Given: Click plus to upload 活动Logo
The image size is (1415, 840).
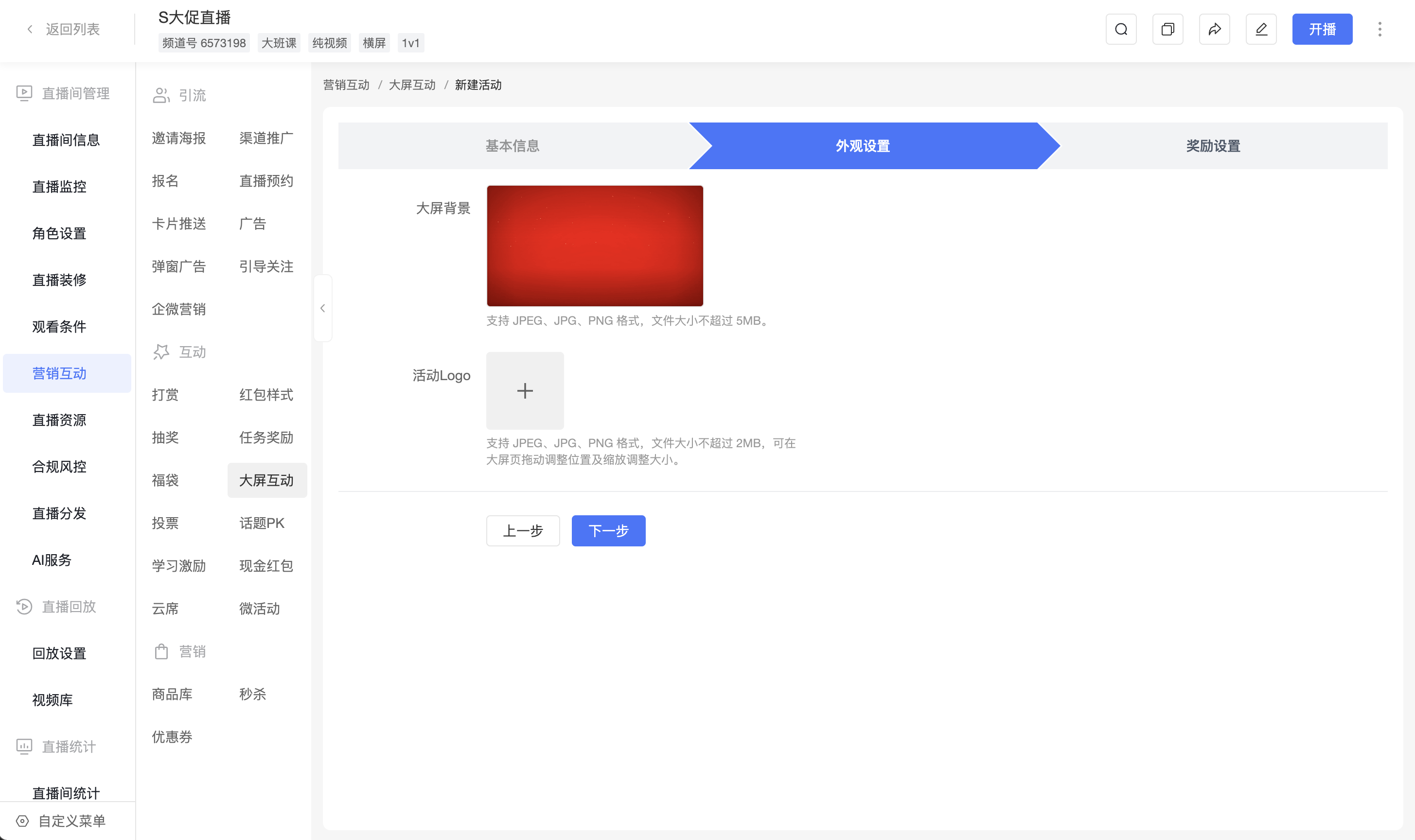Looking at the screenshot, I should coord(525,390).
